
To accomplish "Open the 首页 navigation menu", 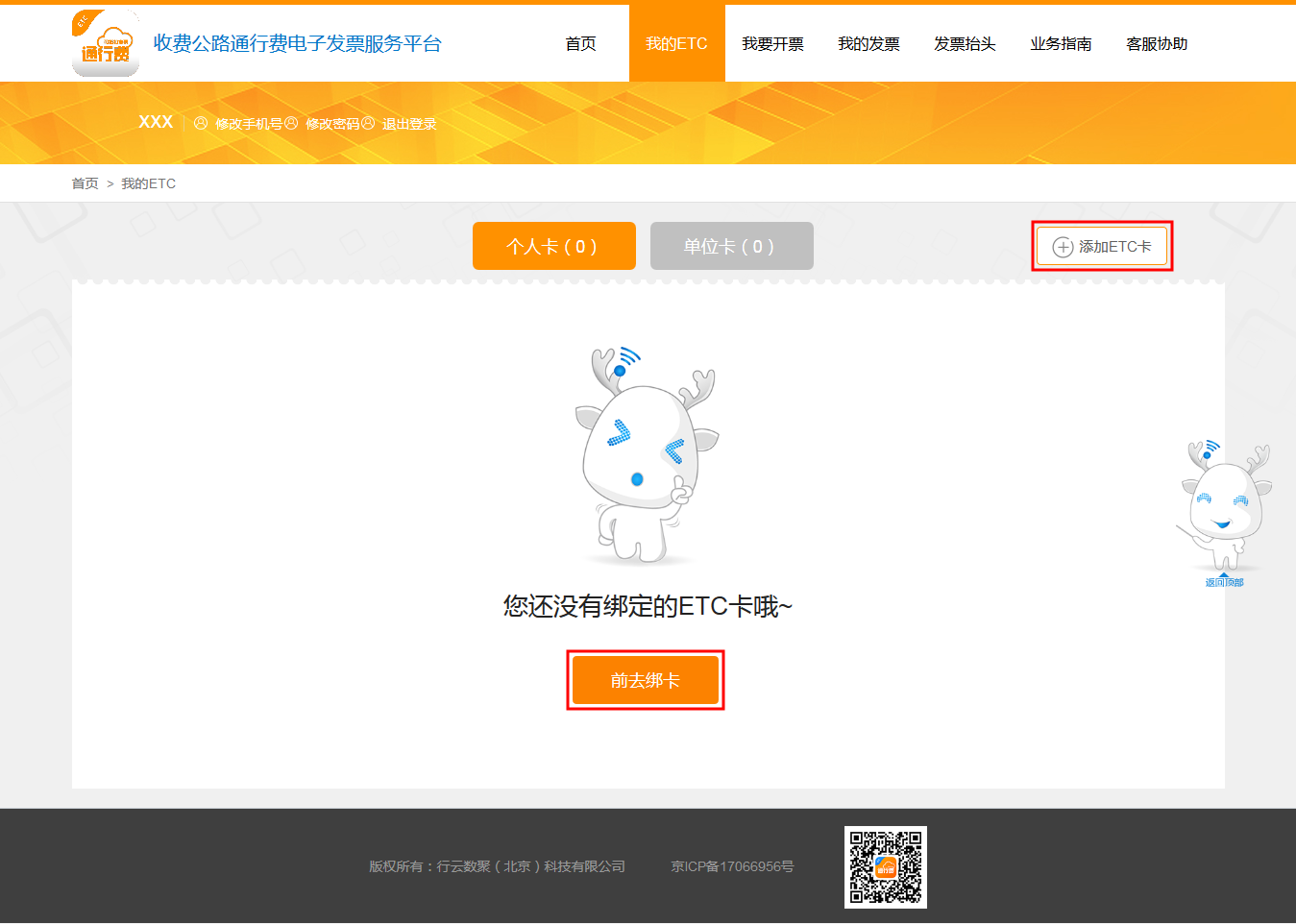I will coord(580,43).
